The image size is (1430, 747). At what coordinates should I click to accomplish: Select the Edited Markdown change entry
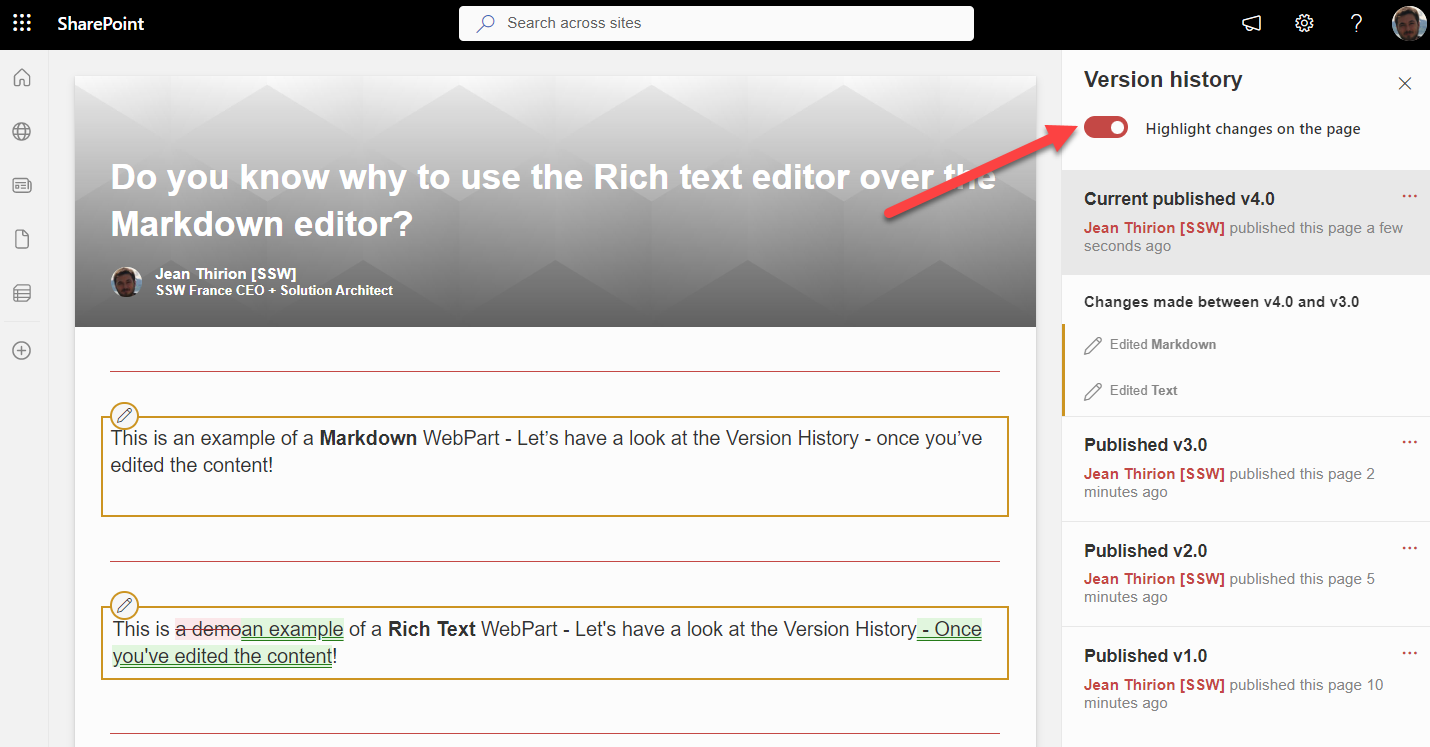[x=1162, y=344]
